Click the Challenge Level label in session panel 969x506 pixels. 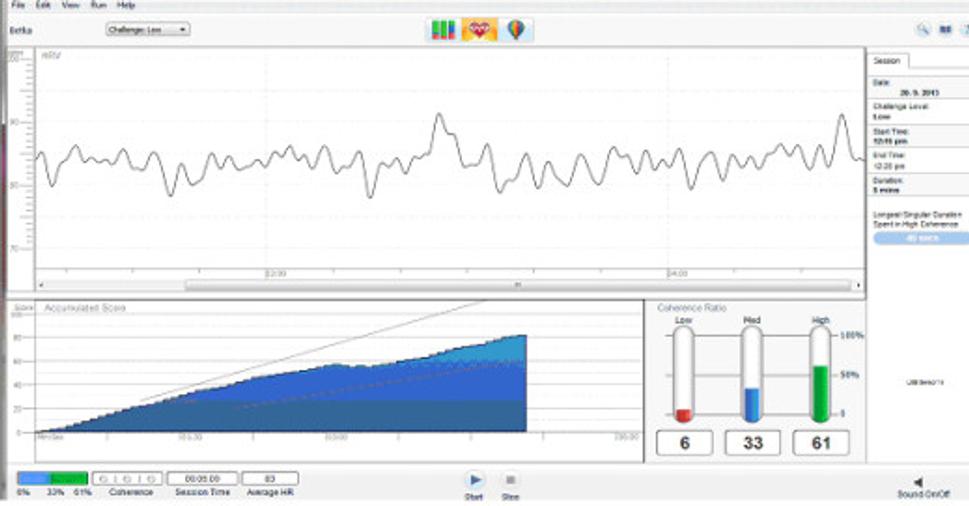coord(901,106)
